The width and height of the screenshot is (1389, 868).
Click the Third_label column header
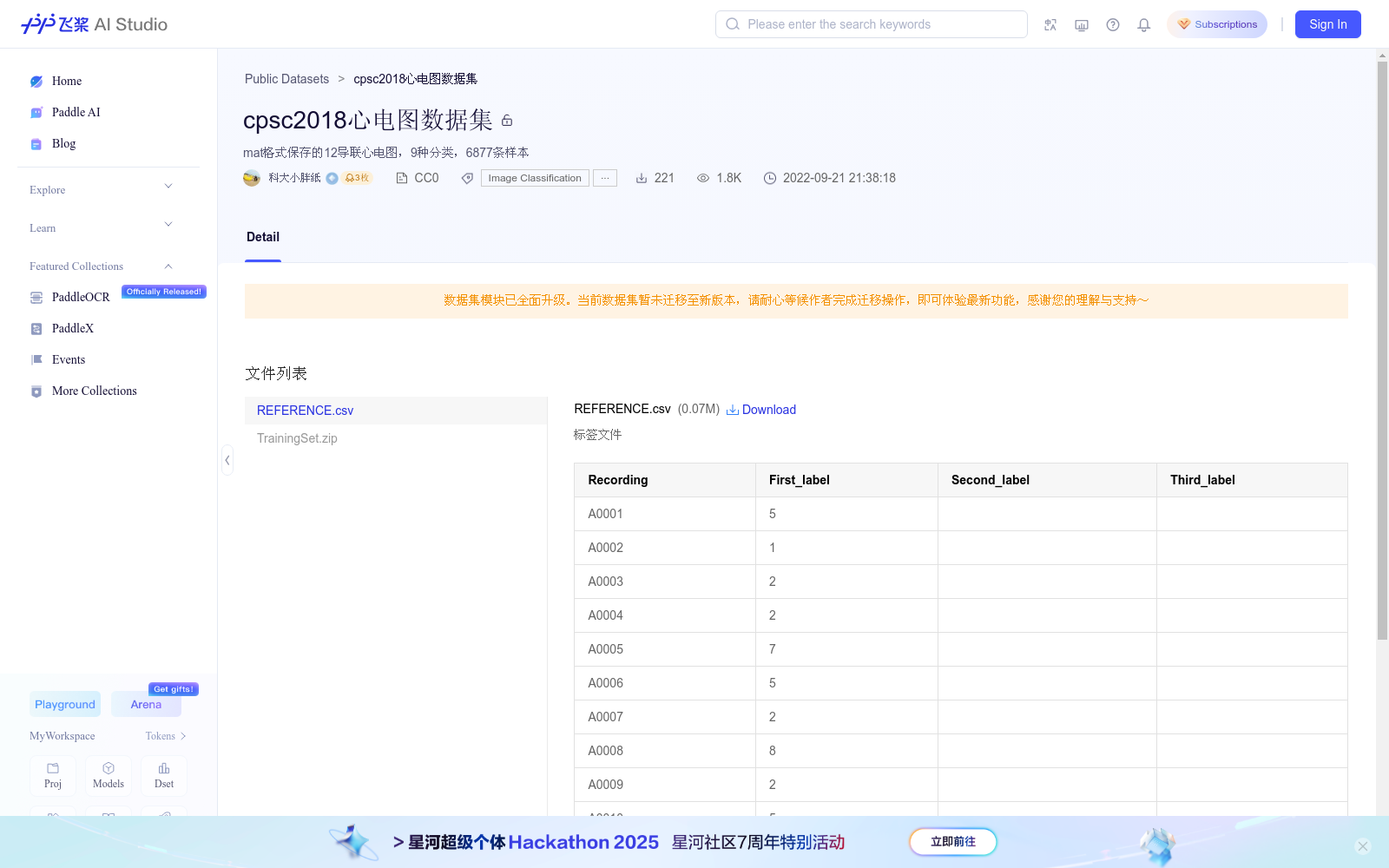pos(1252,480)
